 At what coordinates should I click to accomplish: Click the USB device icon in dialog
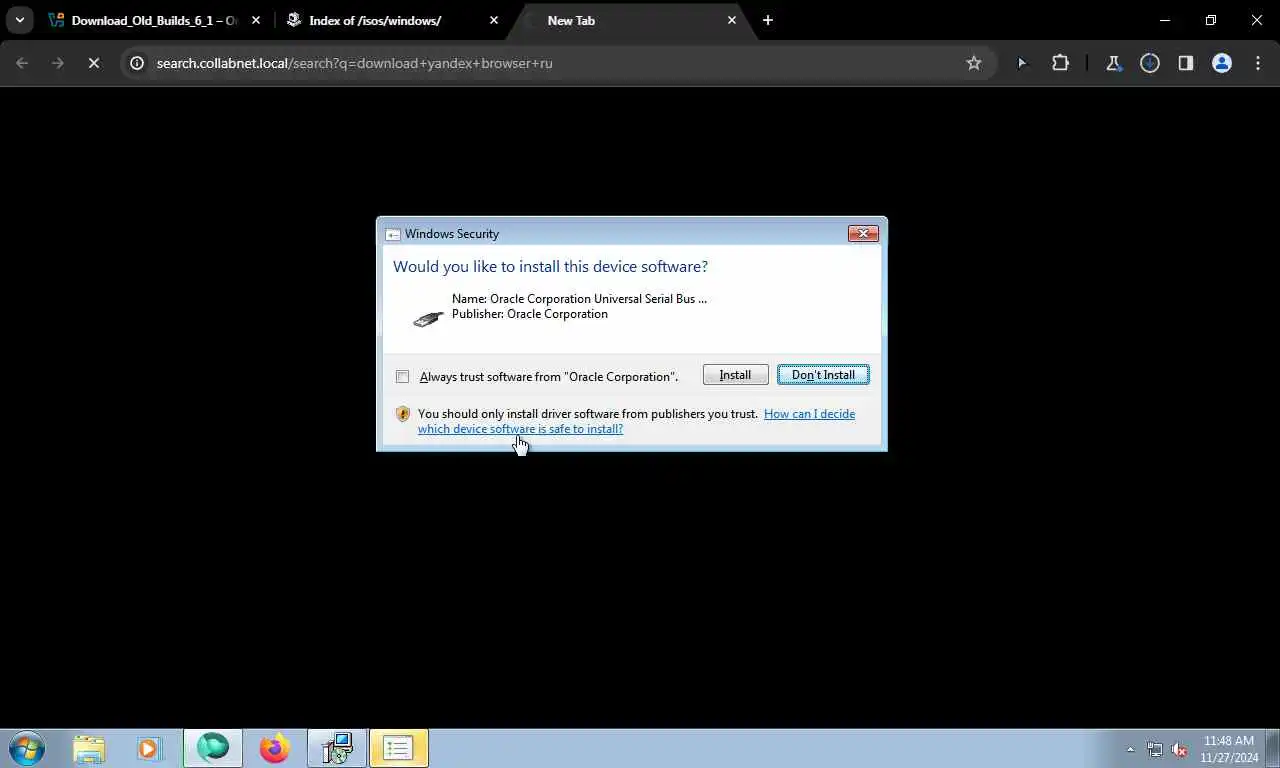point(428,318)
